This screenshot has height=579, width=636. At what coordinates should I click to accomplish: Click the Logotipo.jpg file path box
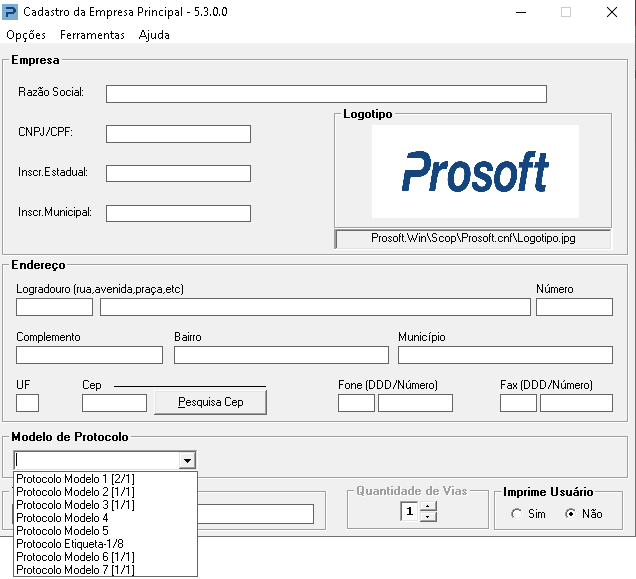click(x=473, y=239)
